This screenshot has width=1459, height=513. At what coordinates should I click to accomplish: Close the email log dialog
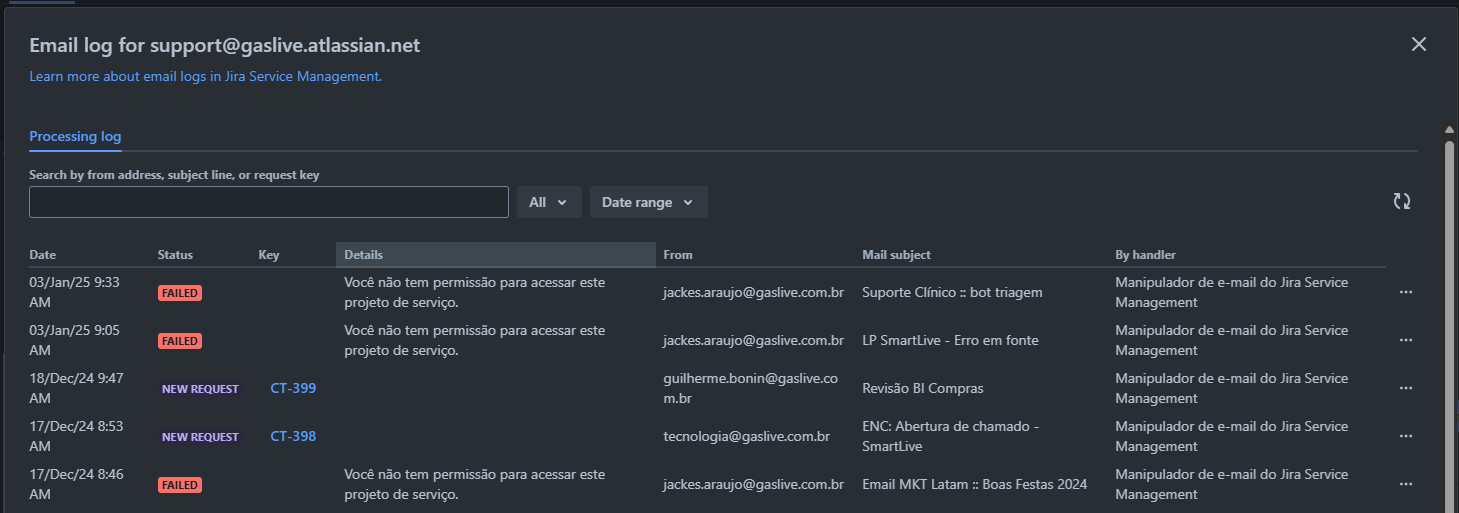[1418, 44]
